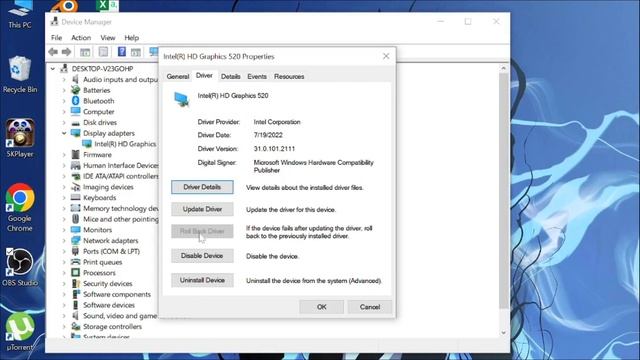Launch OBS Studio from the desktop

click(20, 267)
